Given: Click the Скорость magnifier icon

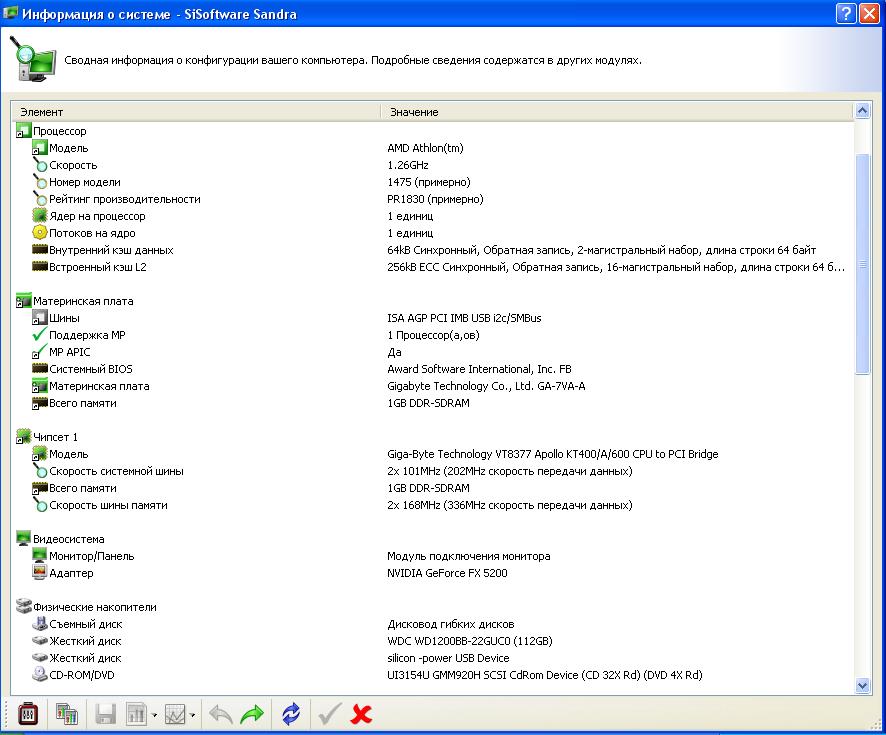Looking at the screenshot, I should pyautogui.click(x=39, y=165).
